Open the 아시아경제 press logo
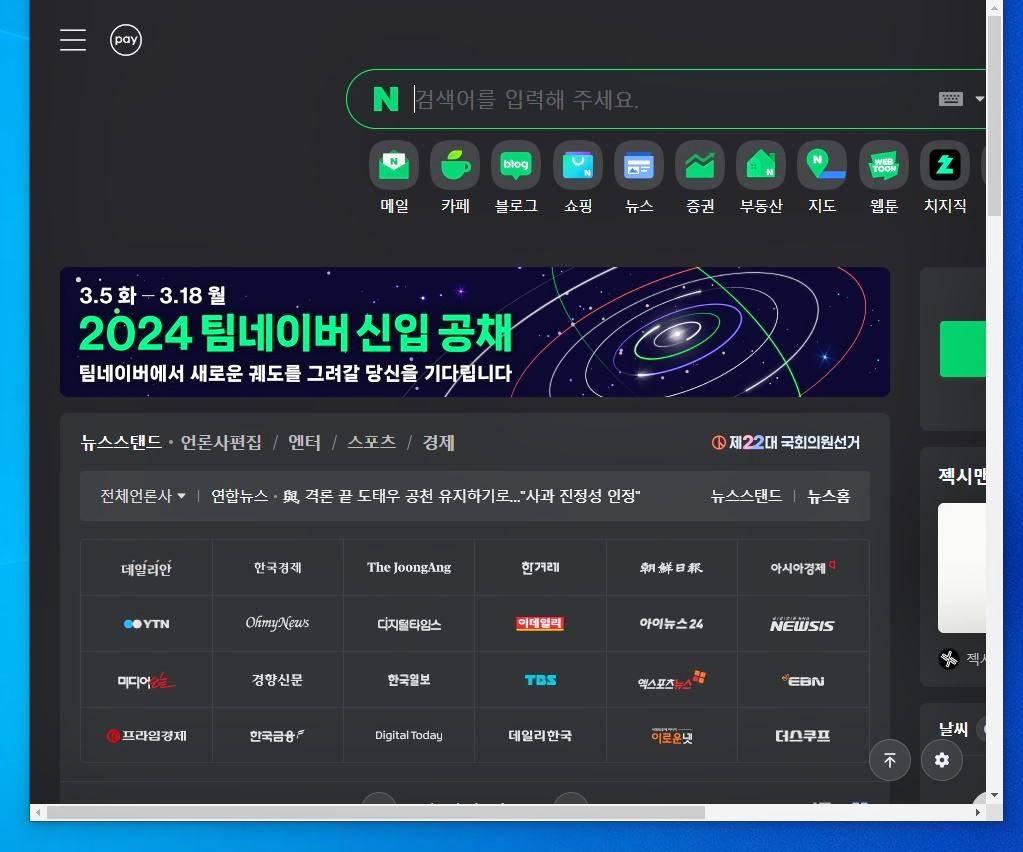1023x852 pixels. coord(802,568)
